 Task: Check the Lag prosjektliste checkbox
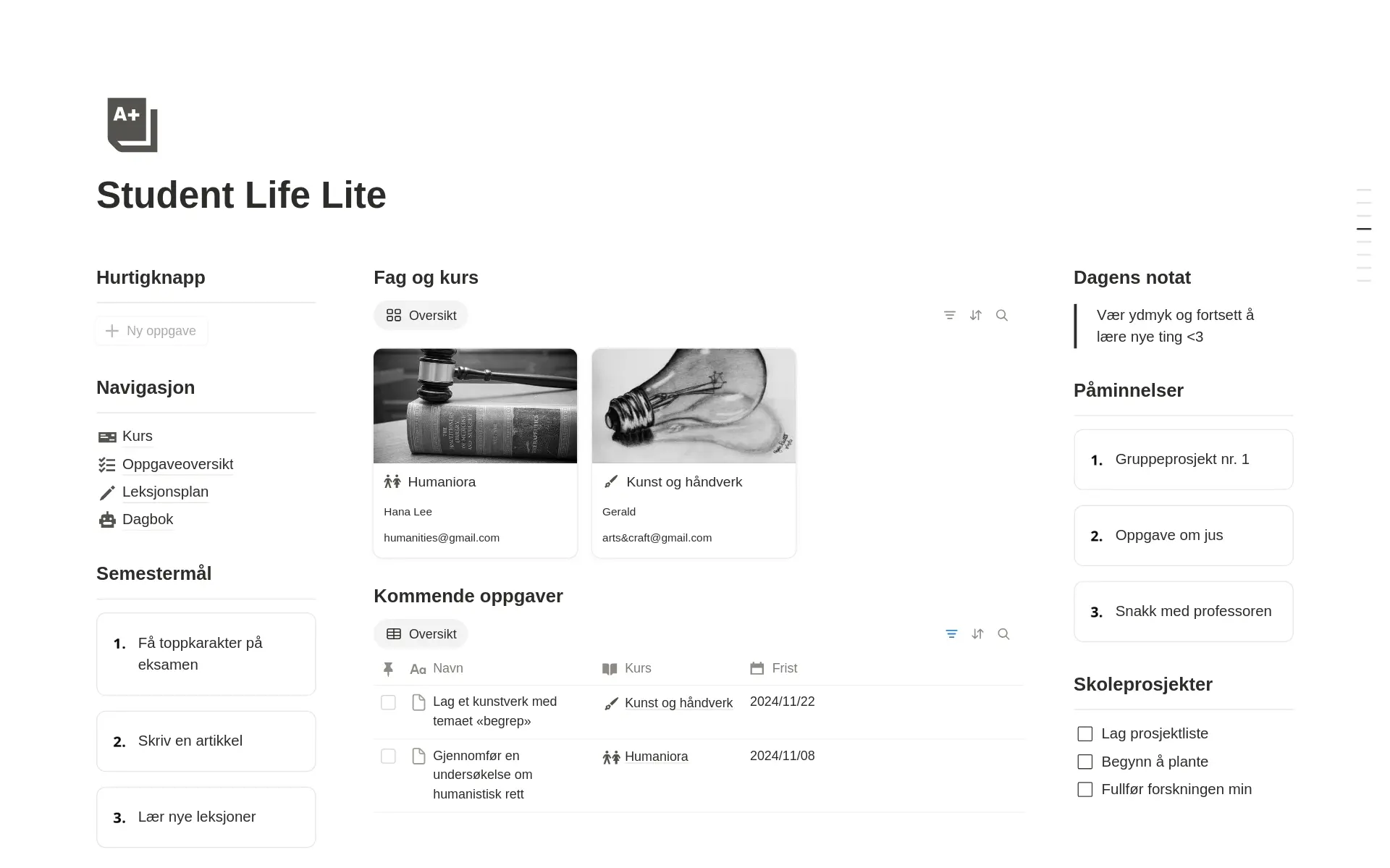1084,734
